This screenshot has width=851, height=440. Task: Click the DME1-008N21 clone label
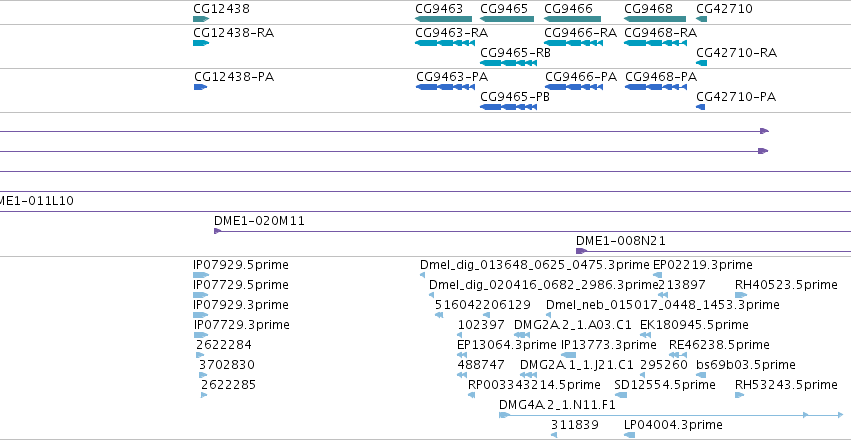pos(620,241)
